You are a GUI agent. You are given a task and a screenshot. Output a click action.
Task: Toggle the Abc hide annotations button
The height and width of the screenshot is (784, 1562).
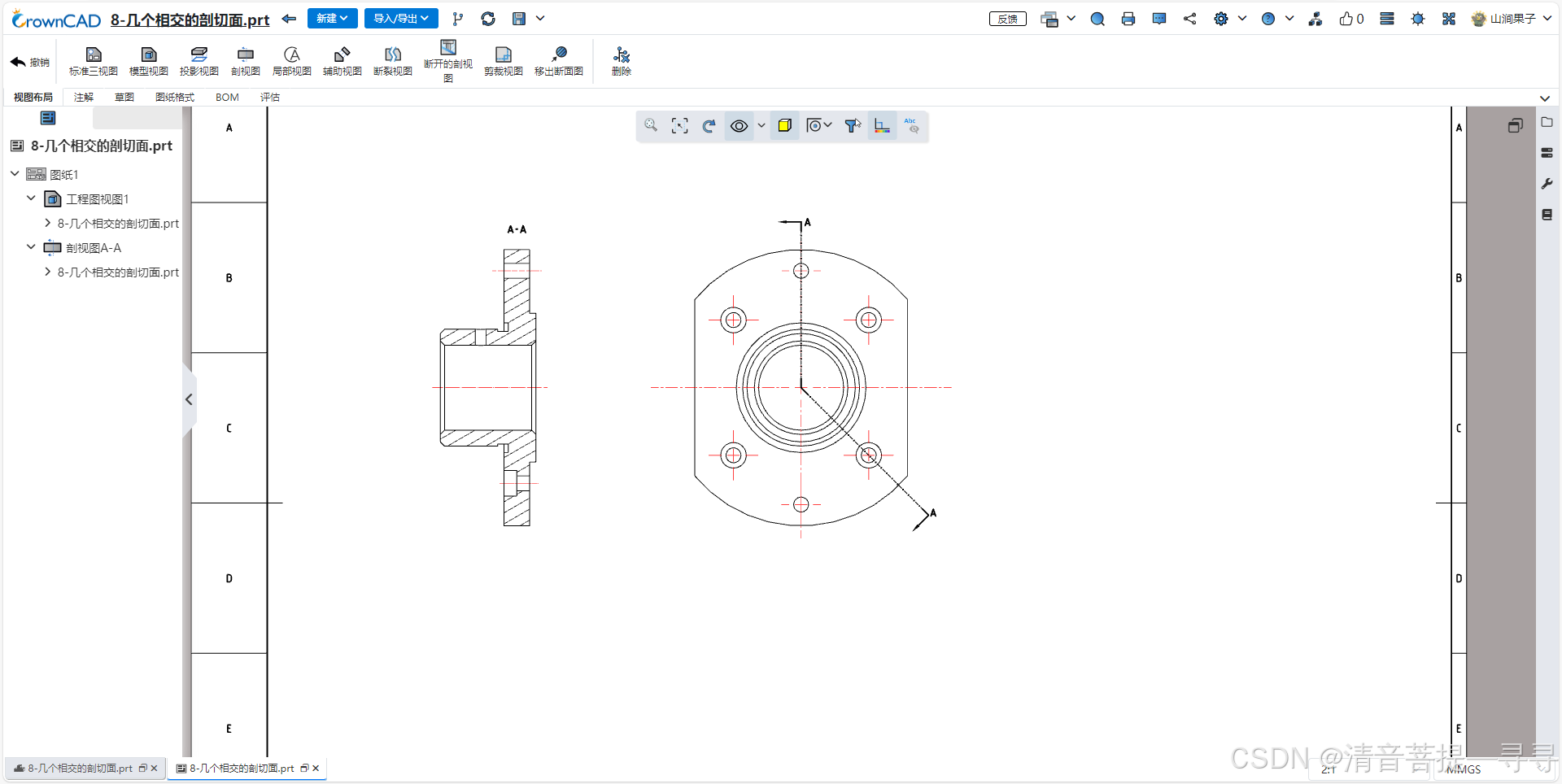tap(912, 125)
